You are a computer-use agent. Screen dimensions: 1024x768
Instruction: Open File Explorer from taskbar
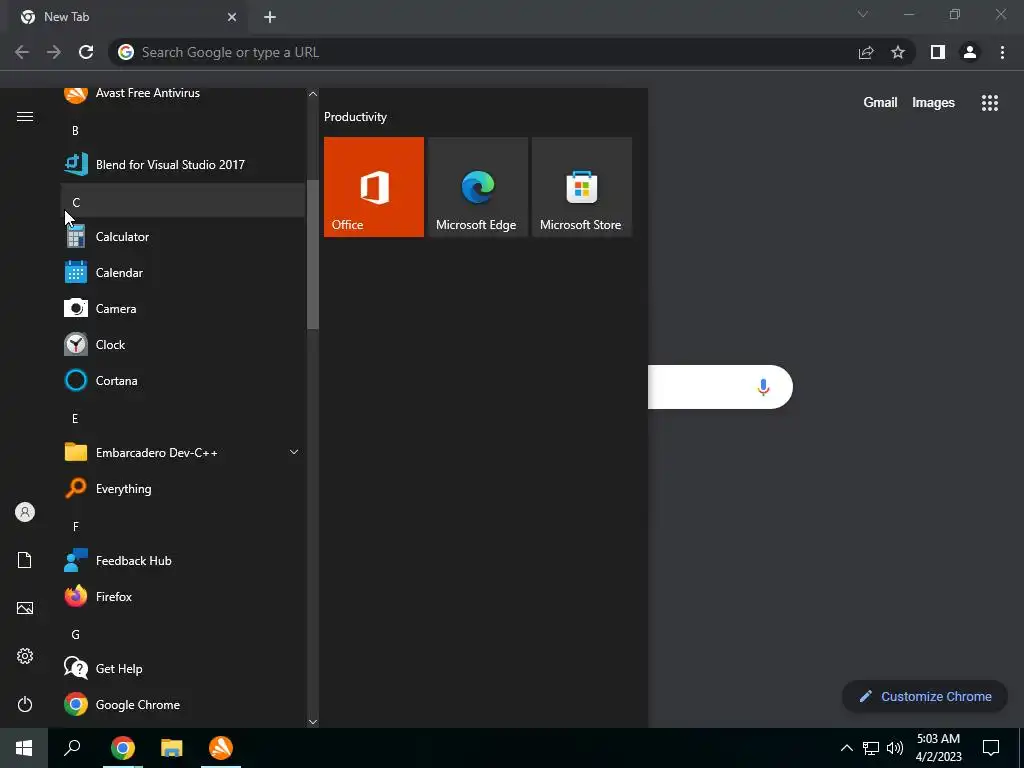point(172,748)
